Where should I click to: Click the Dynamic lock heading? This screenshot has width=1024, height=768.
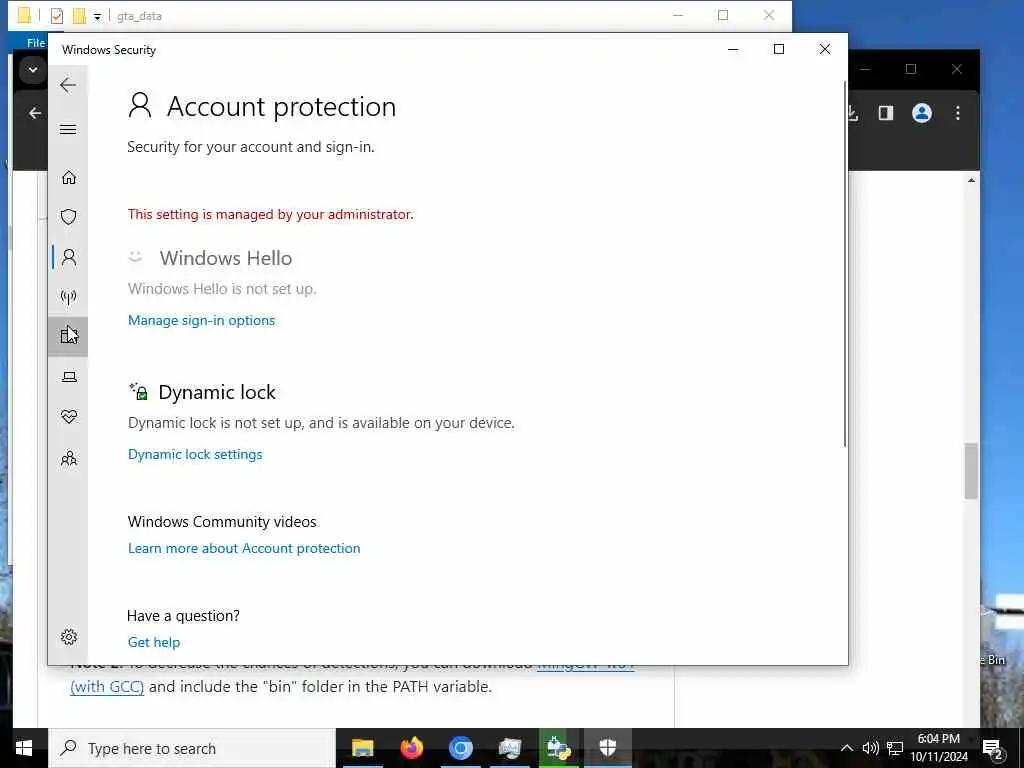[x=217, y=392]
